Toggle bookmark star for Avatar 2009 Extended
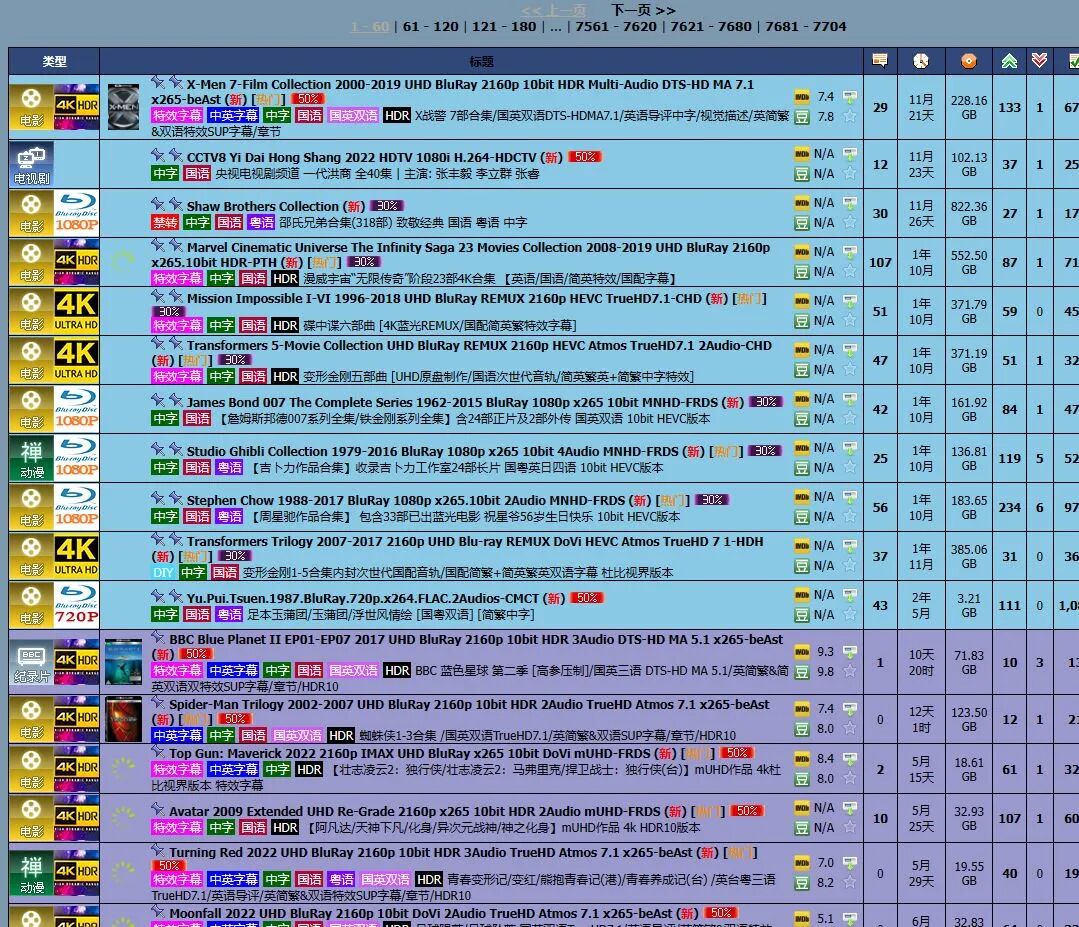This screenshot has height=927, width=1079. [850, 827]
